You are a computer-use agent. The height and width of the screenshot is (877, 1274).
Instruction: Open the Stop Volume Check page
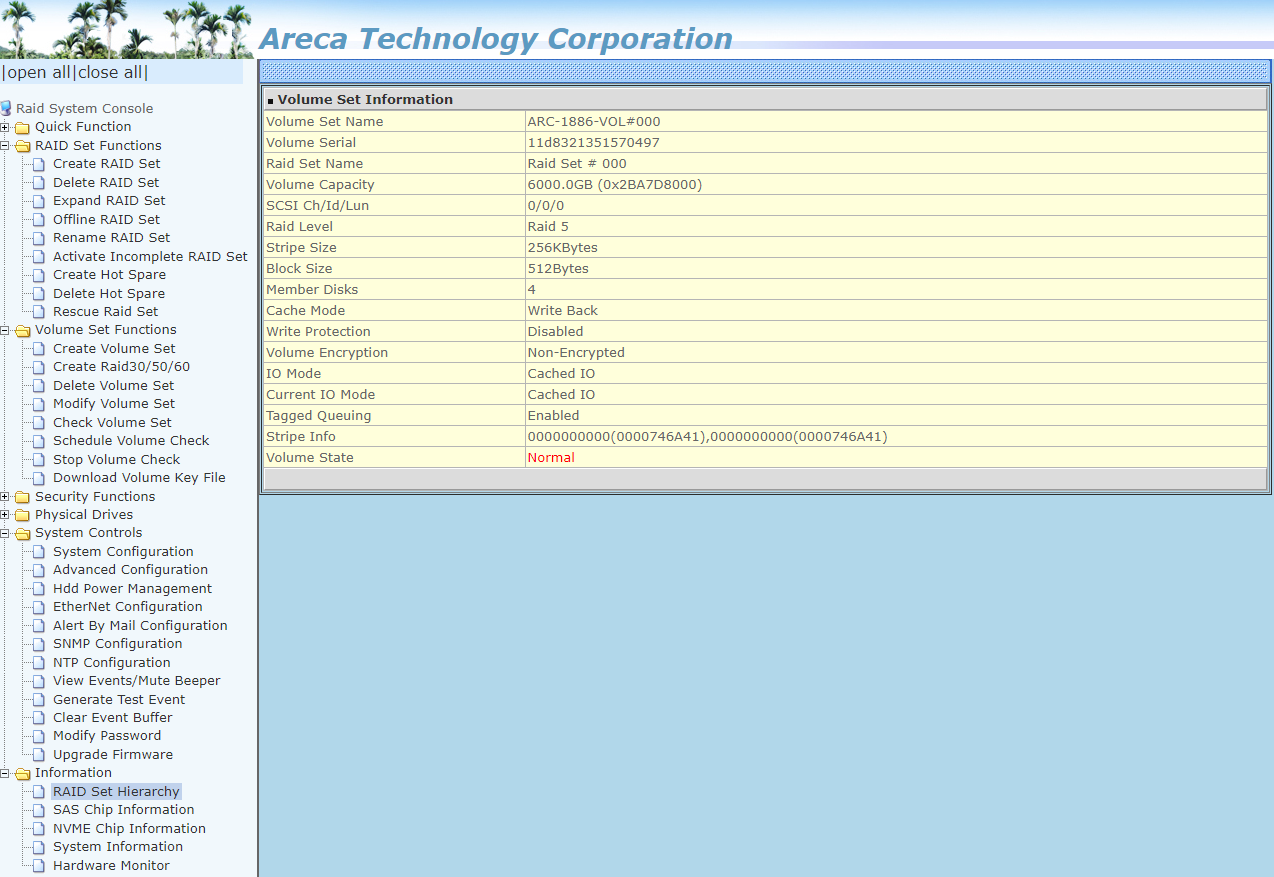pyautogui.click(x=117, y=460)
